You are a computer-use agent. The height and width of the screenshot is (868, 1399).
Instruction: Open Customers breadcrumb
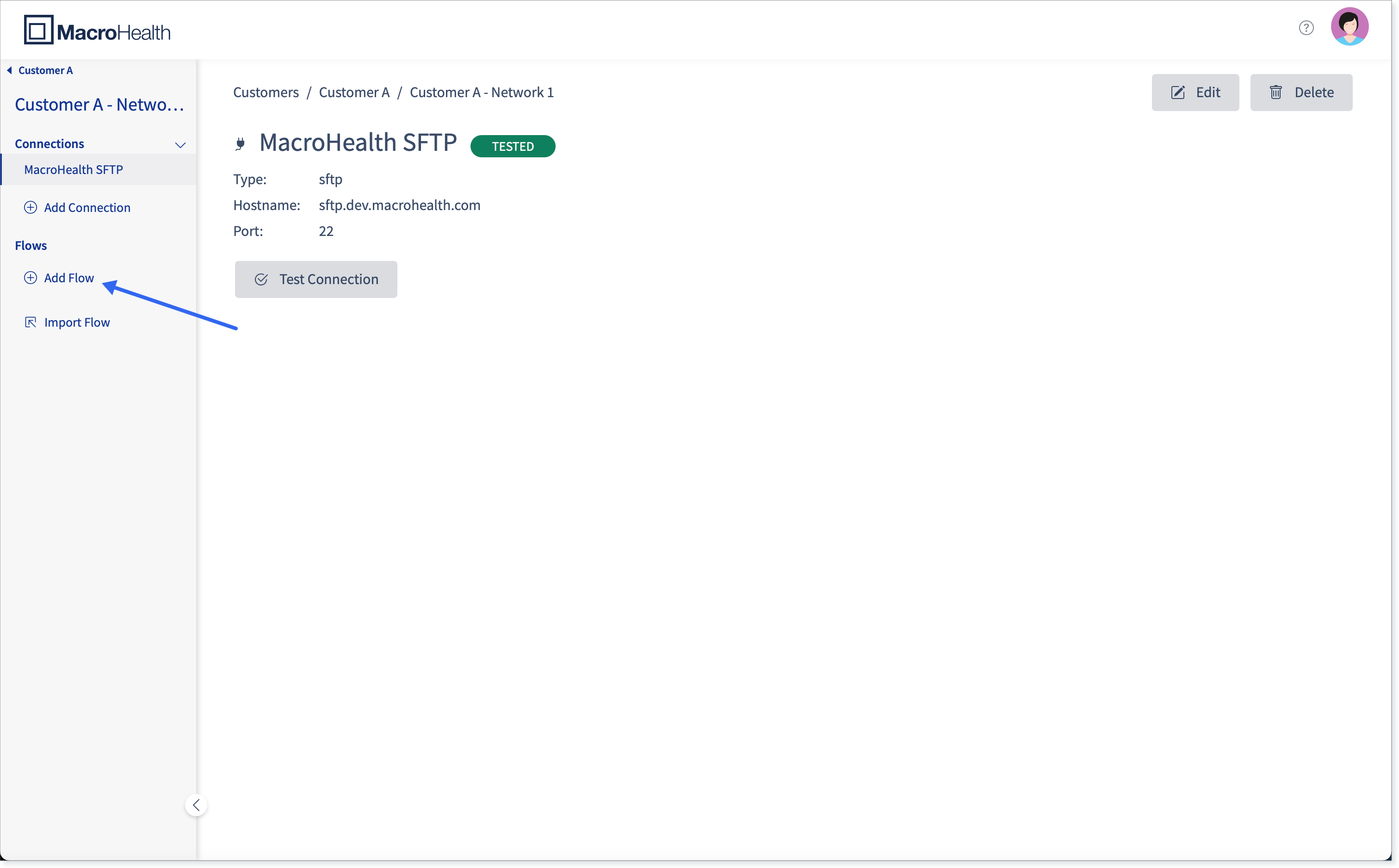[x=266, y=93]
